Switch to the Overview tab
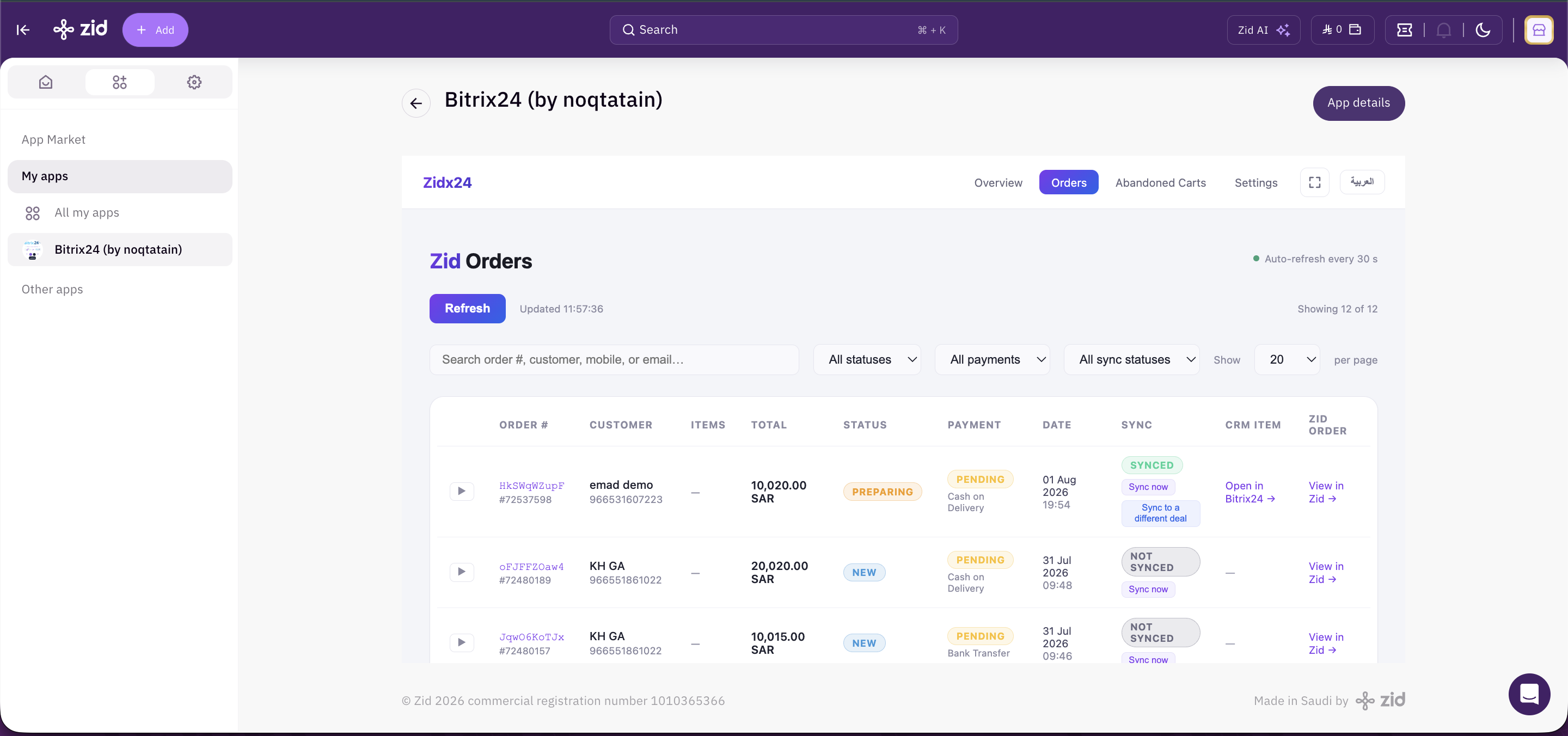 999,182
